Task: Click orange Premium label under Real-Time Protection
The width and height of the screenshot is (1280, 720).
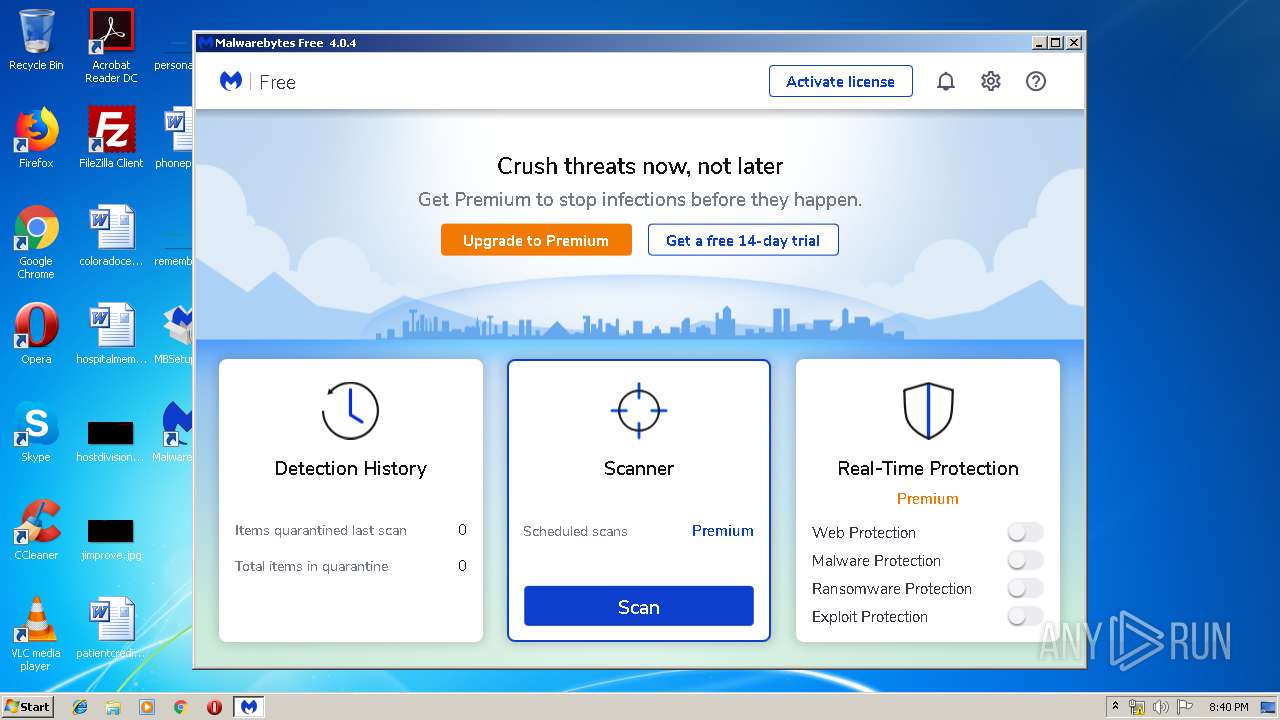Action: (x=928, y=499)
